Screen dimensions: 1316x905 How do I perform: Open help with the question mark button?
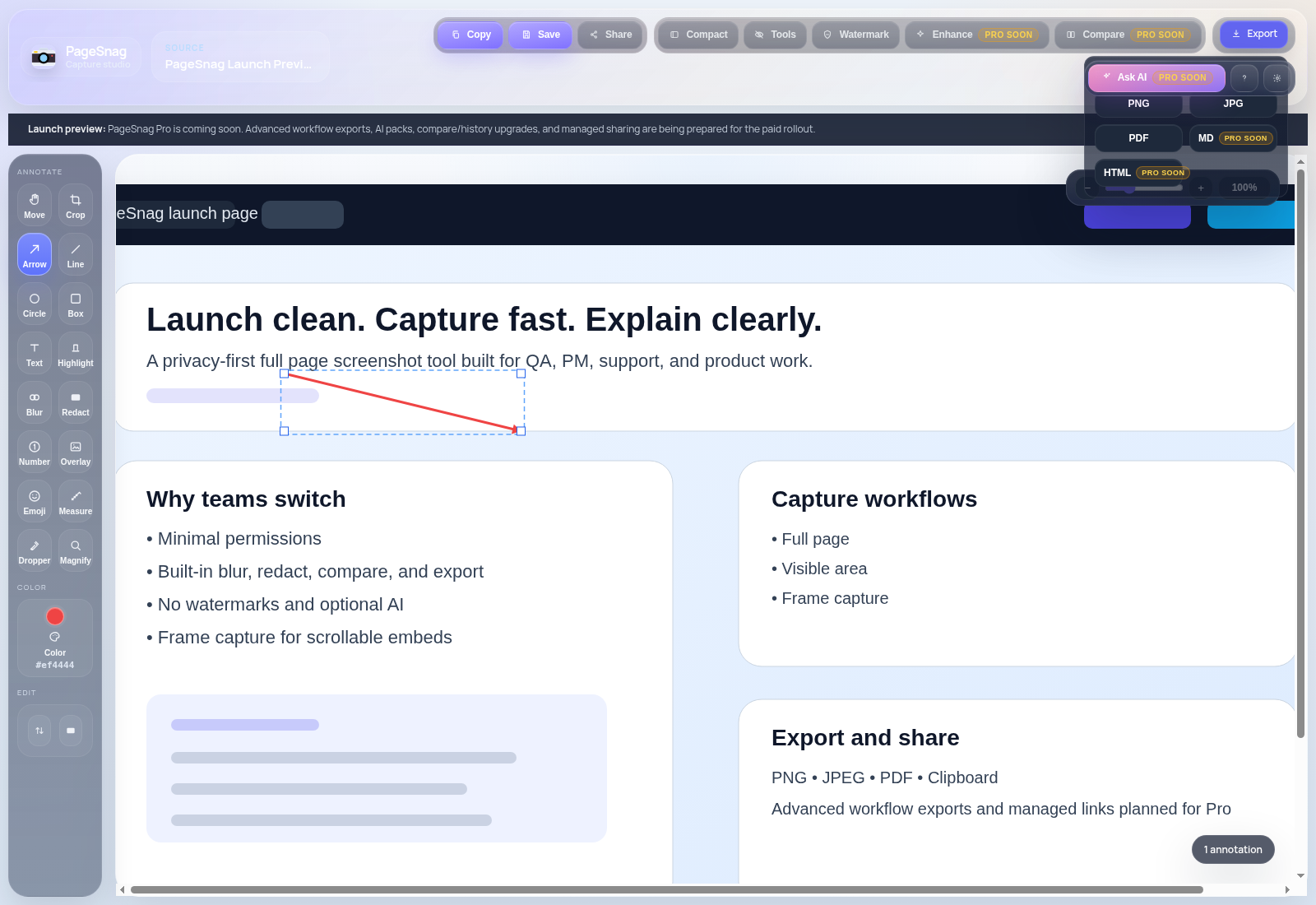(1244, 77)
